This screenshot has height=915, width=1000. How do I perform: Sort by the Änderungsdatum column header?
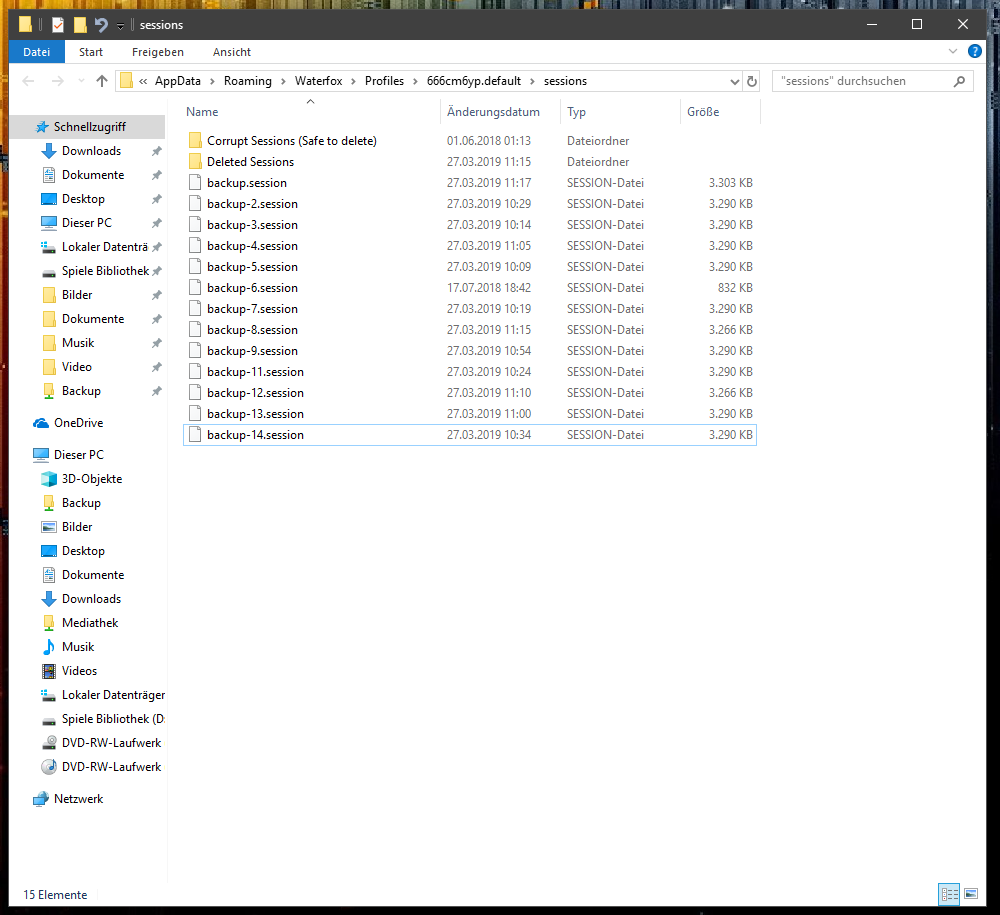[x=493, y=112]
